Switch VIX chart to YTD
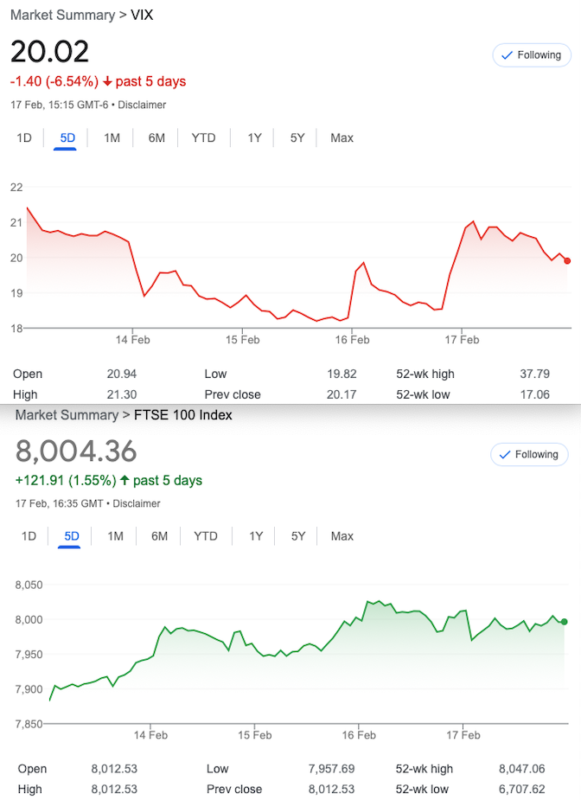The height and width of the screenshot is (800, 581). 204,138
